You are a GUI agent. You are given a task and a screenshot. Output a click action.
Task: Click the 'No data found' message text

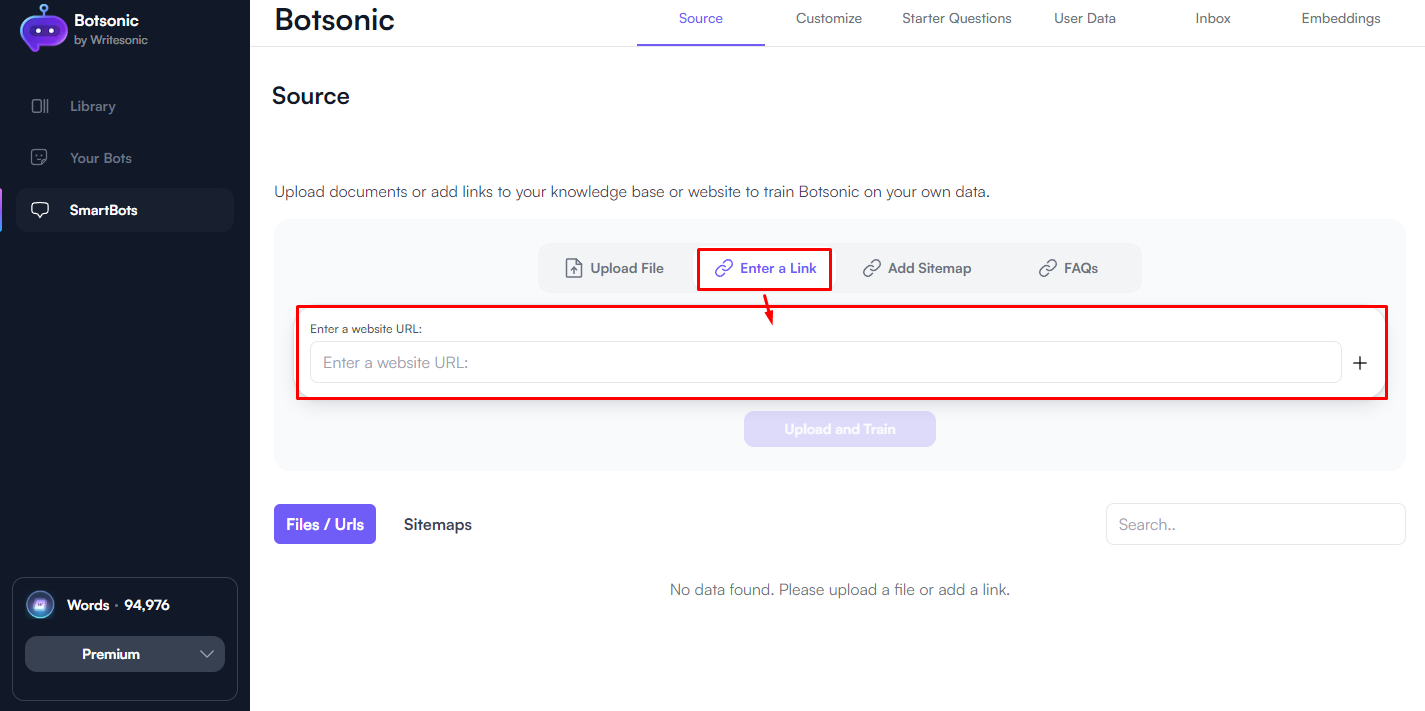pos(840,590)
